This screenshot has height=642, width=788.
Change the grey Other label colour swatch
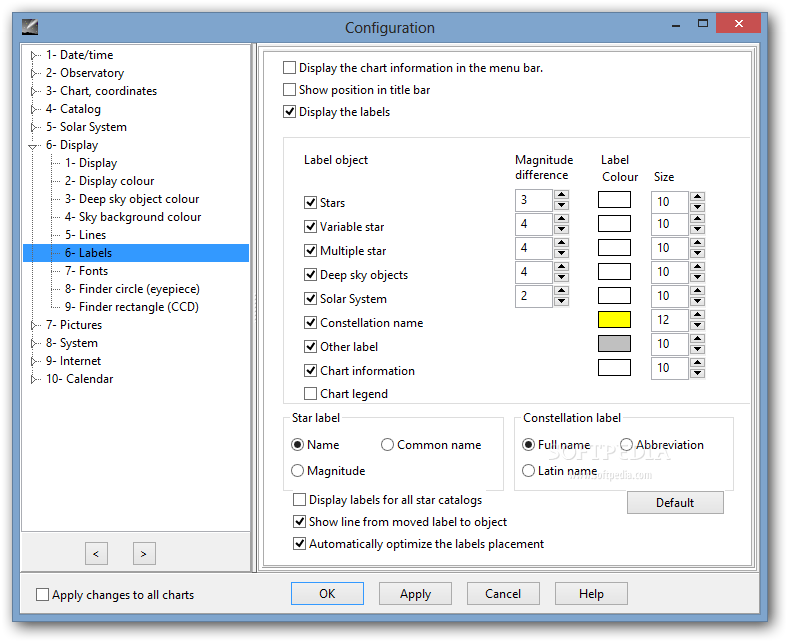(614, 344)
